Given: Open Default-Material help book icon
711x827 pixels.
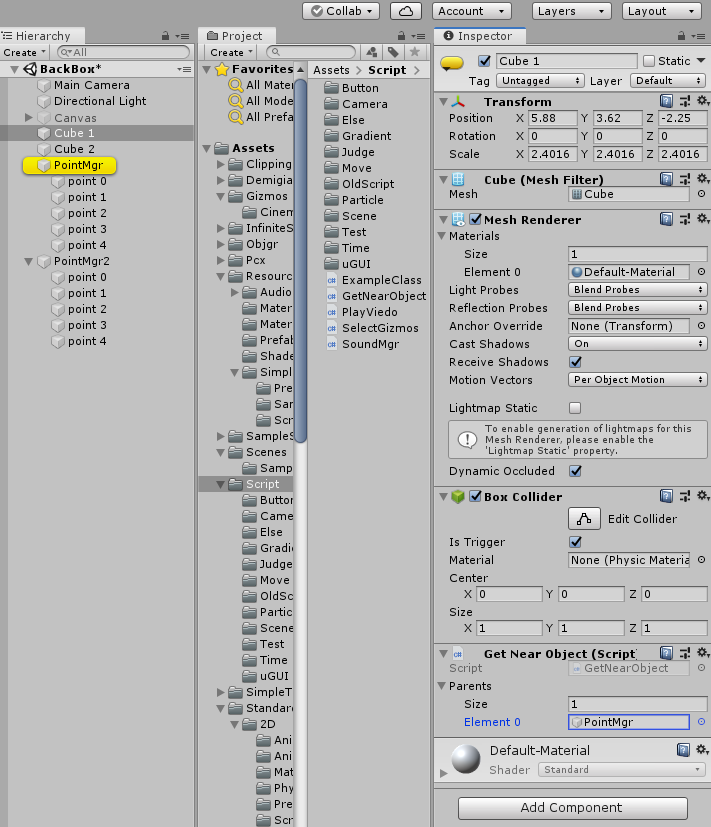Looking at the screenshot, I should point(683,749).
